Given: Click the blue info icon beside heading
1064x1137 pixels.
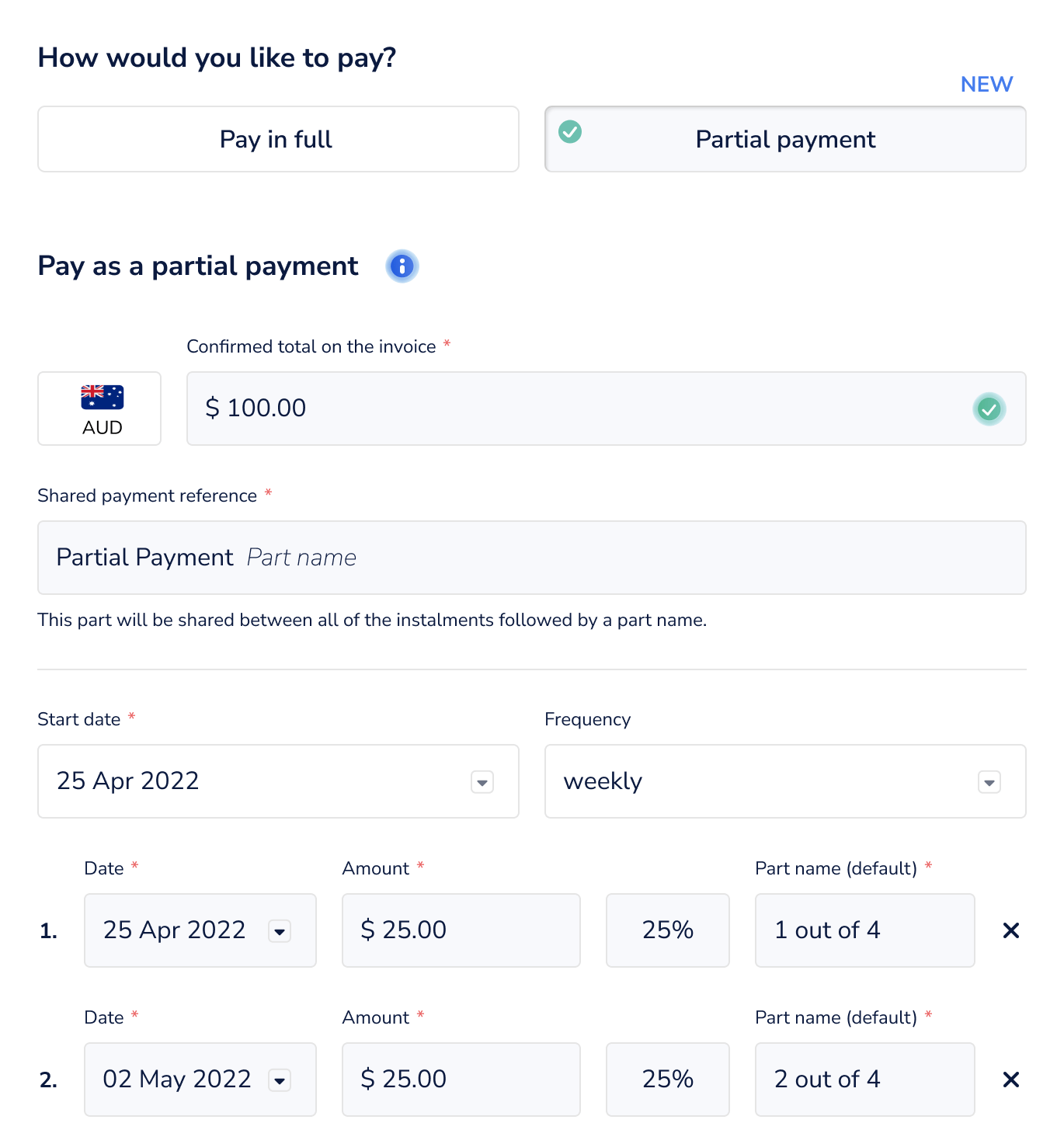Looking at the screenshot, I should click(402, 266).
